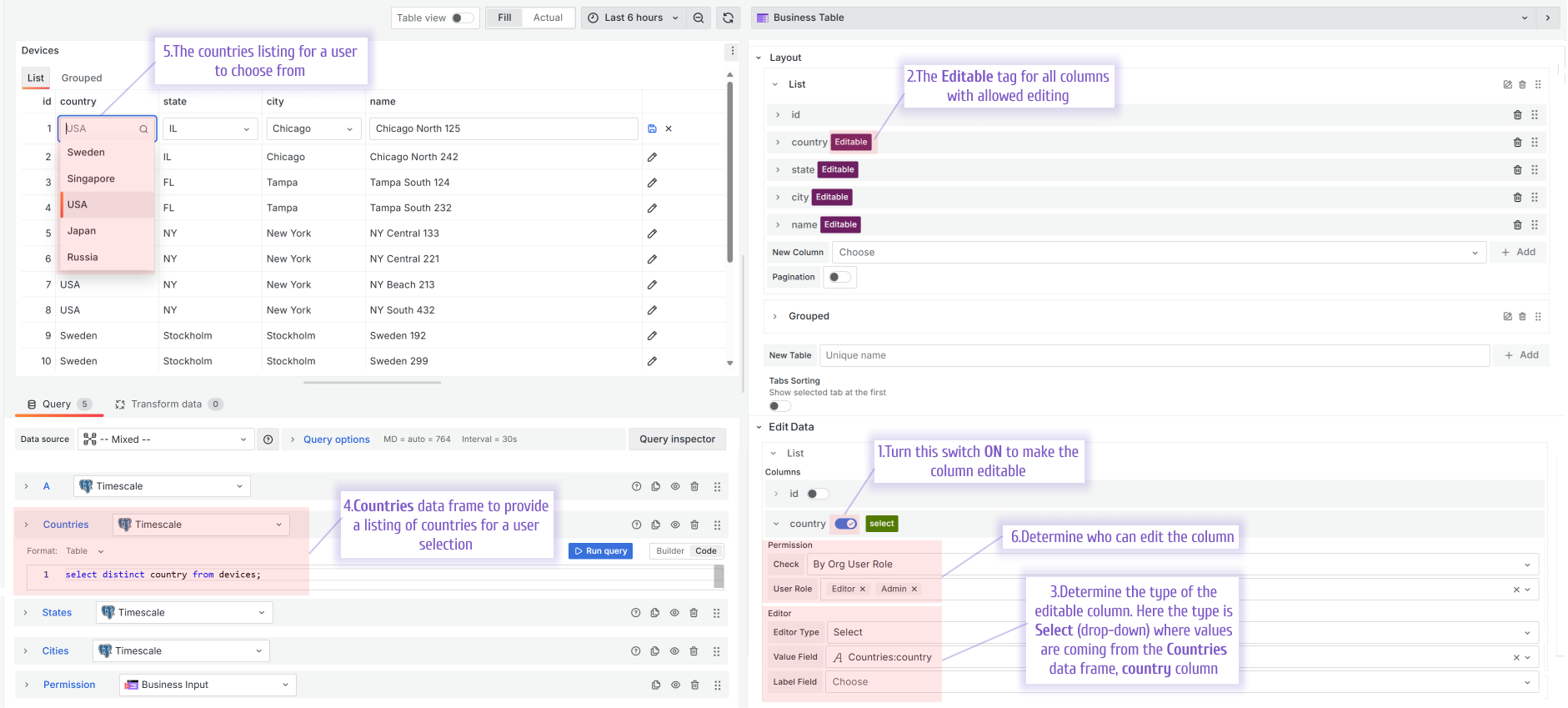The height and width of the screenshot is (708, 1568).
Task: Open query A help icon
Action: 636,486
